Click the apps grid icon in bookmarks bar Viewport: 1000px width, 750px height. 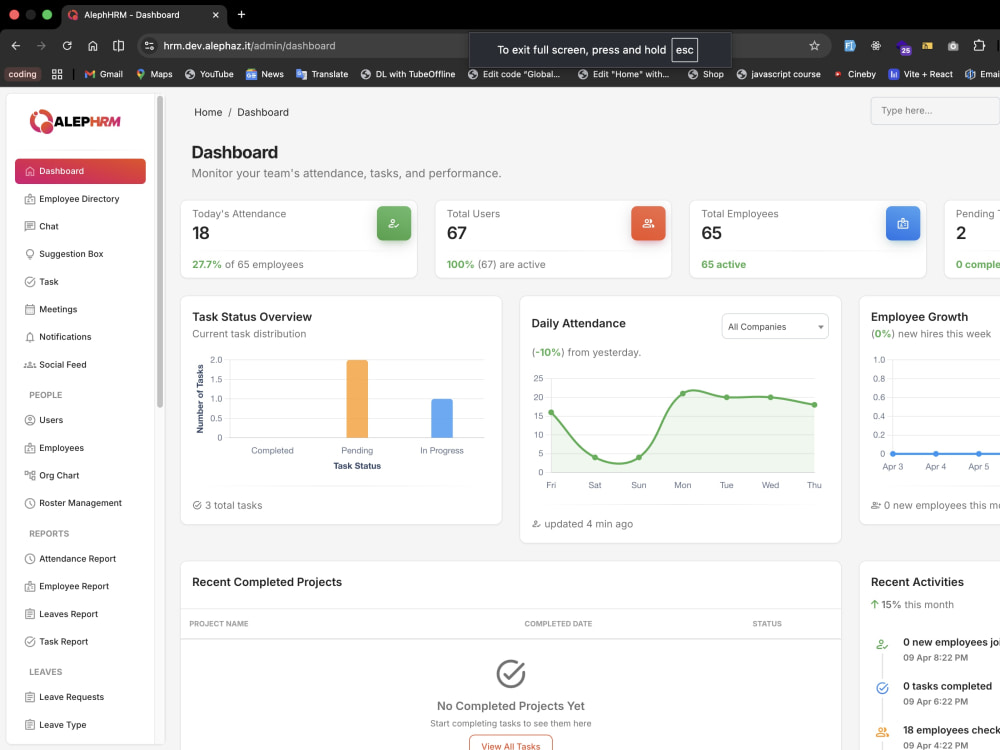tap(57, 74)
